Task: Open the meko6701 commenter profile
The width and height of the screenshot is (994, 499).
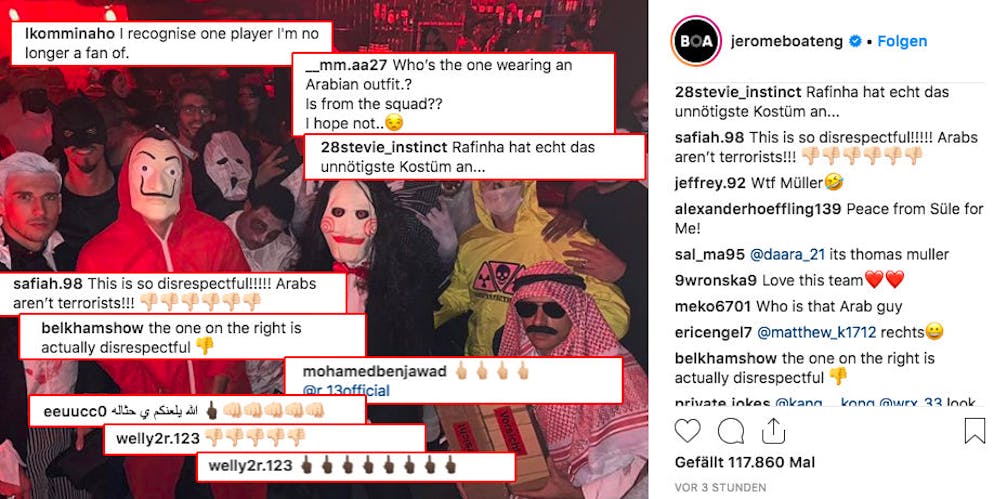Action: tap(713, 306)
